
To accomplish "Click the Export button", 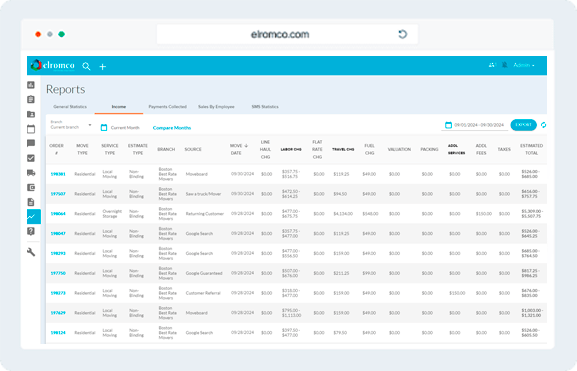I will pos(523,125).
